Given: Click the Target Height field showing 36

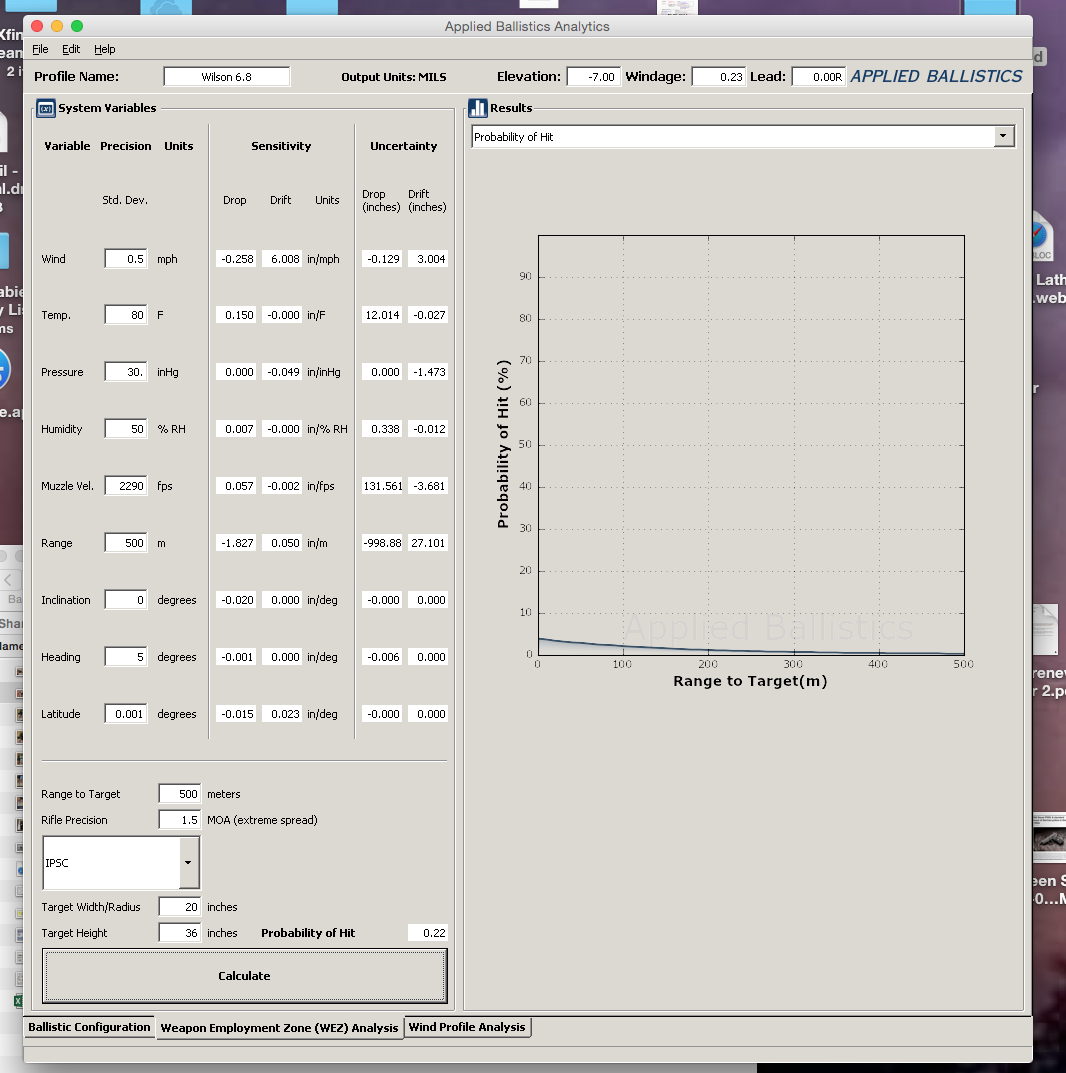Looking at the screenshot, I should click(x=180, y=933).
